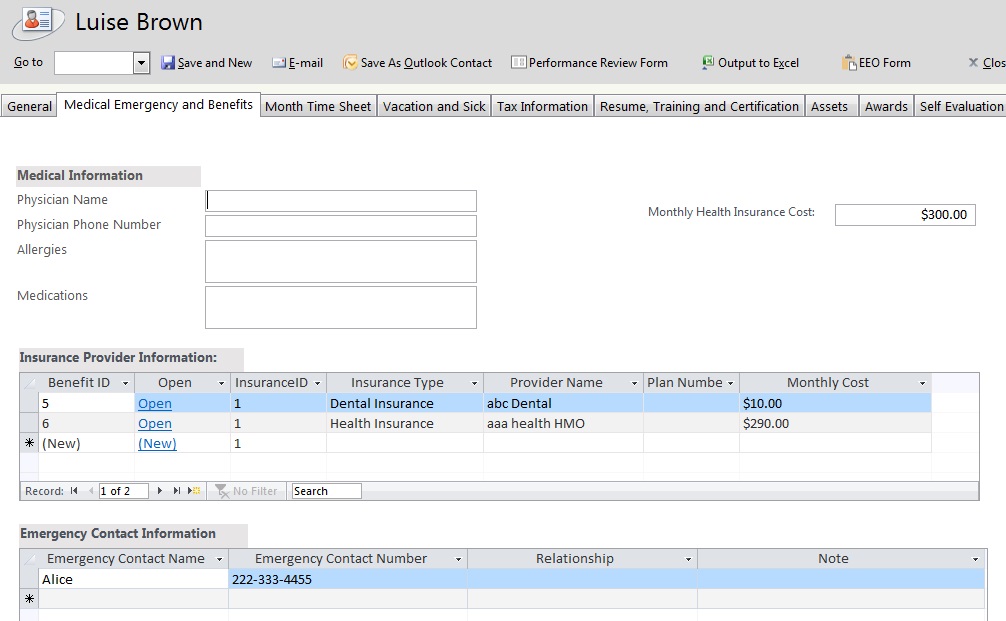Viewport: 1006px width, 621px height.
Task: Select all rows in insurance datasheet
Action: click(x=30, y=383)
